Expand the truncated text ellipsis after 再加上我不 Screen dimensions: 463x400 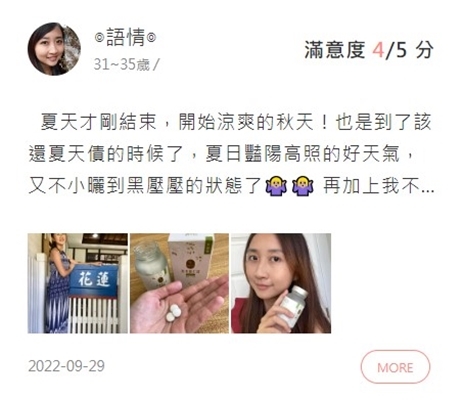(428, 190)
